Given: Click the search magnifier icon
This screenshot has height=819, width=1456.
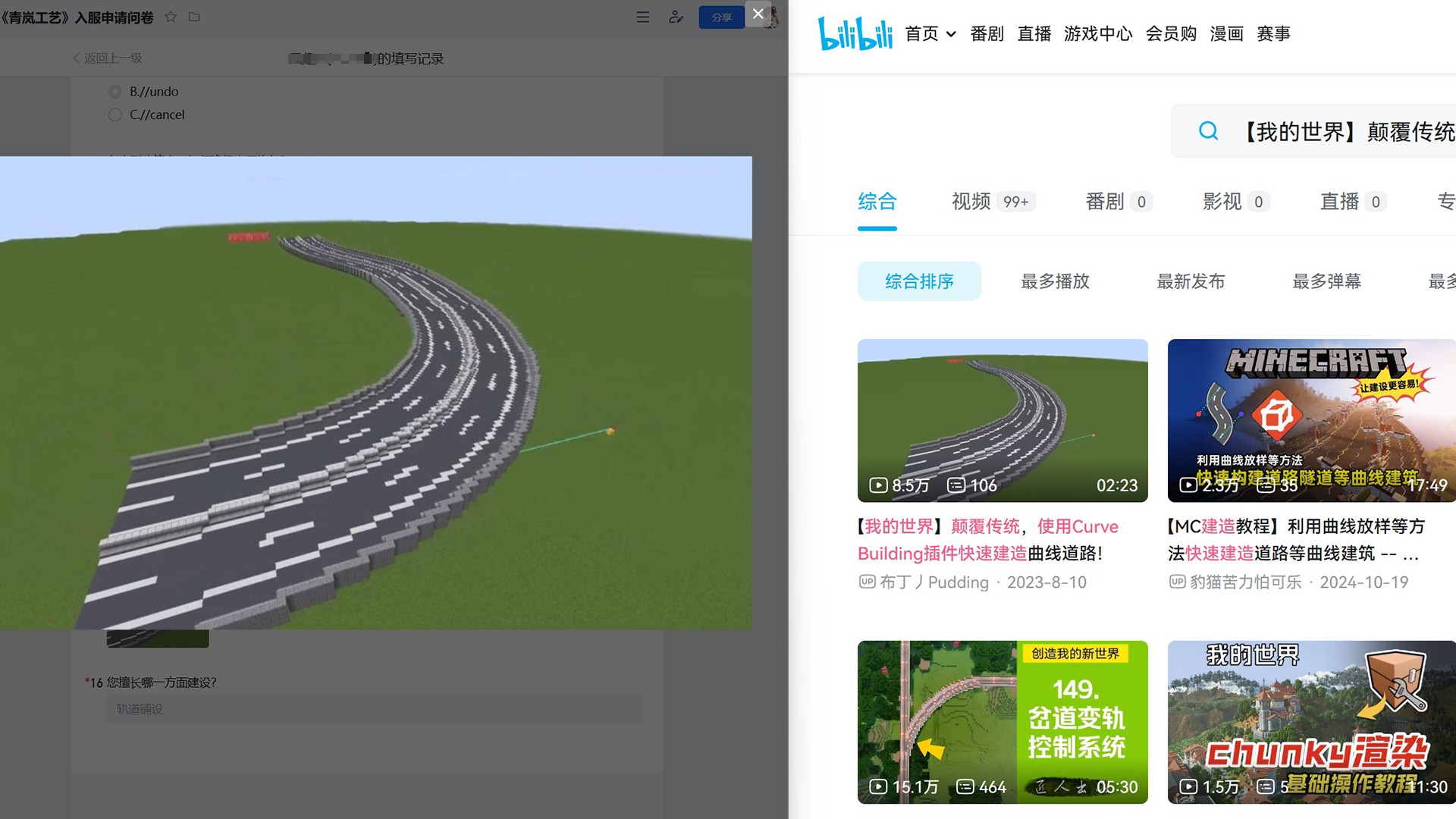Looking at the screenshot, I should coord(1208,131).
